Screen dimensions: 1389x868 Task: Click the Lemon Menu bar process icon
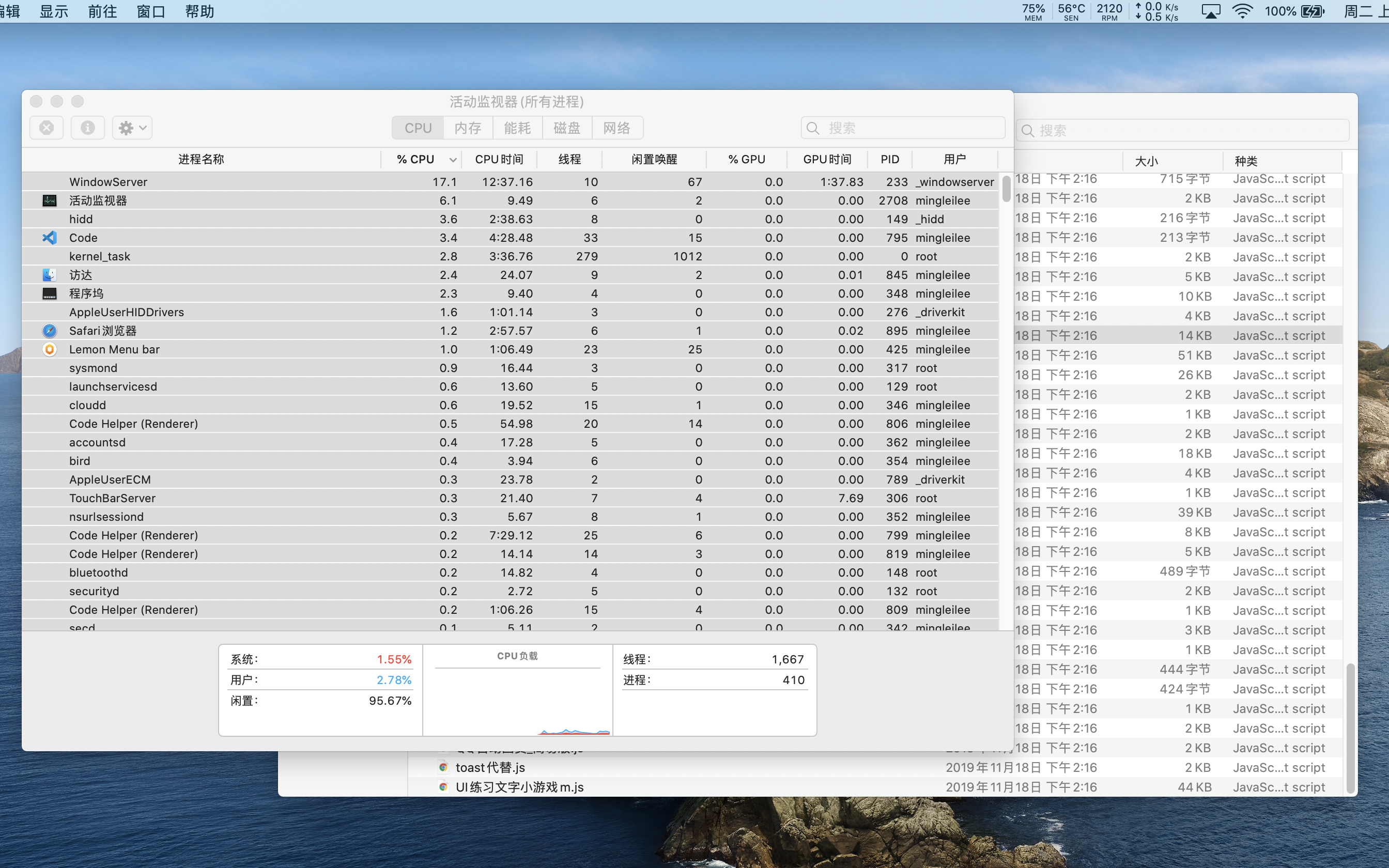[50, 349]
